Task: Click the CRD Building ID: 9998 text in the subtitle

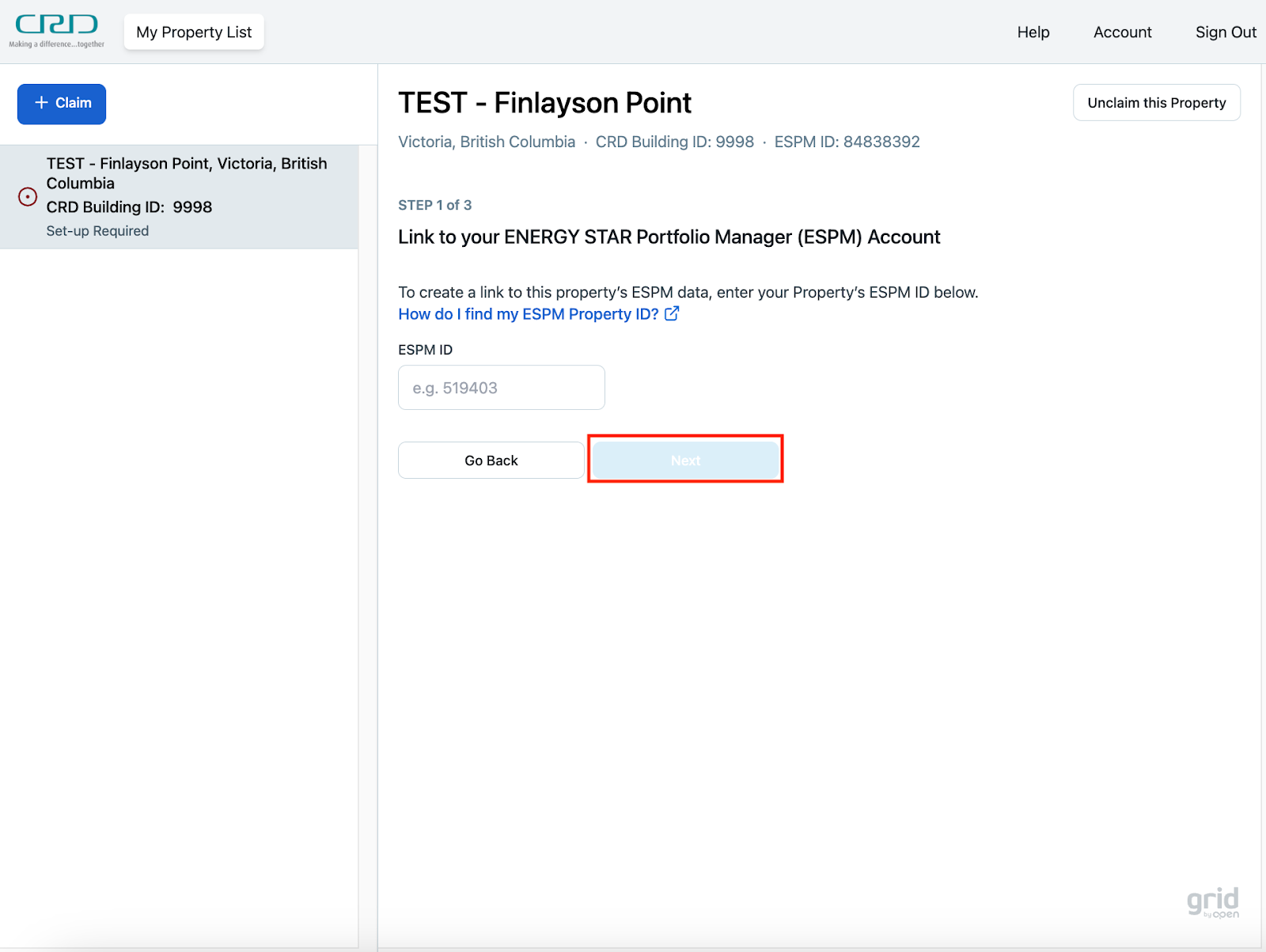Action: [x=674, y=142]
